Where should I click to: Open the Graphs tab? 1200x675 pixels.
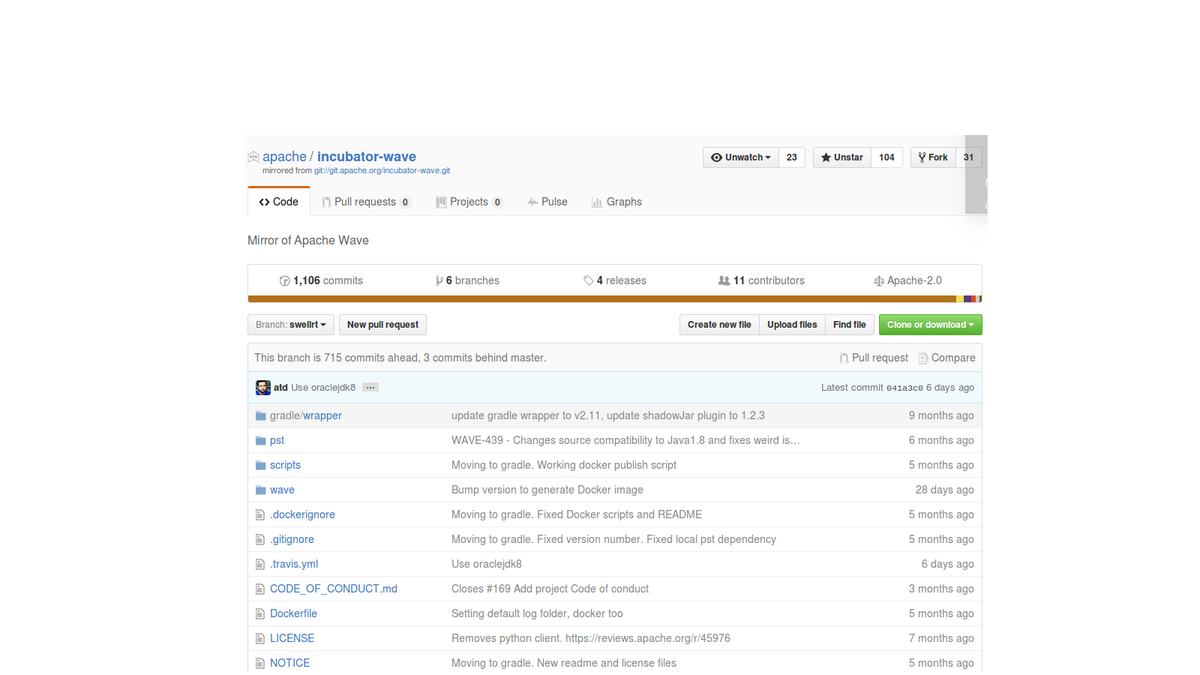(x=616, y=202)
